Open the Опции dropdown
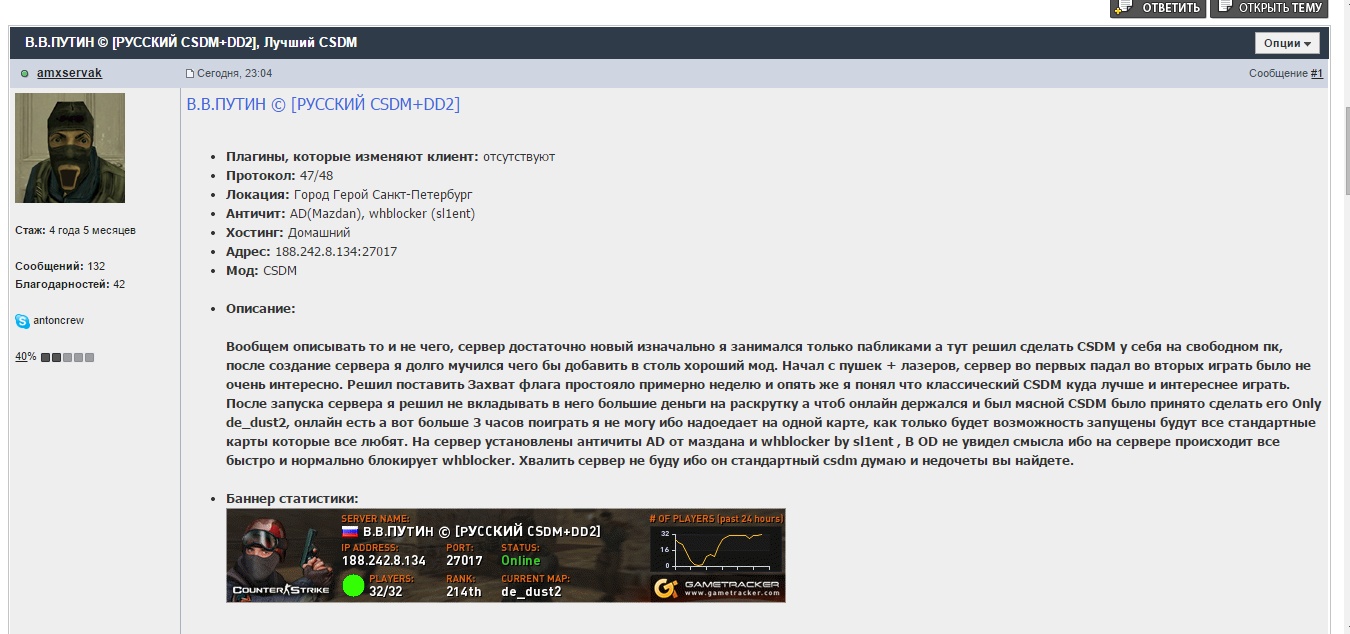Screen dimensions: 1350x634 1287,43
